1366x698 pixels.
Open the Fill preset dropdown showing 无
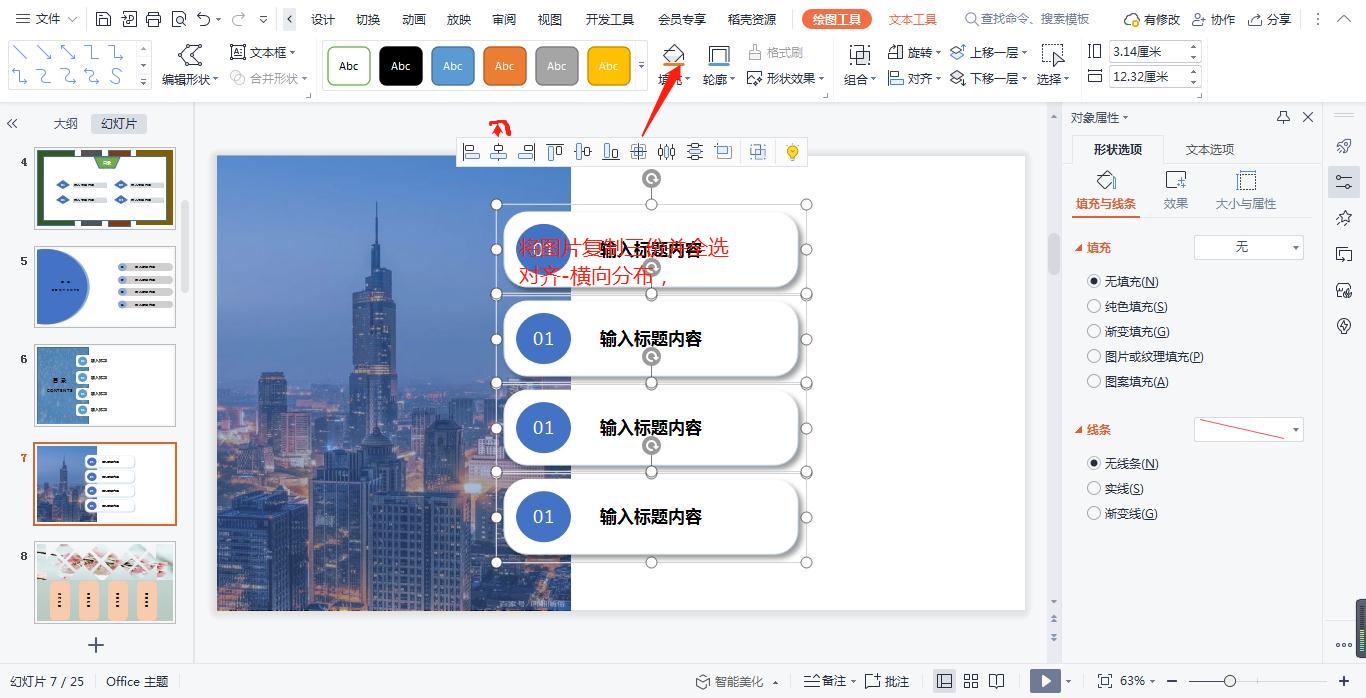1249,247
